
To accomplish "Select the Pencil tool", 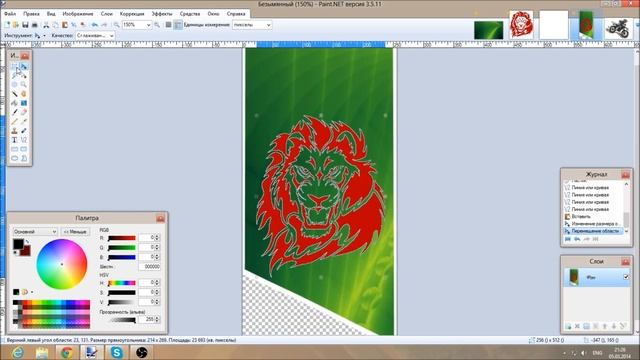I will tap(15, 121).
